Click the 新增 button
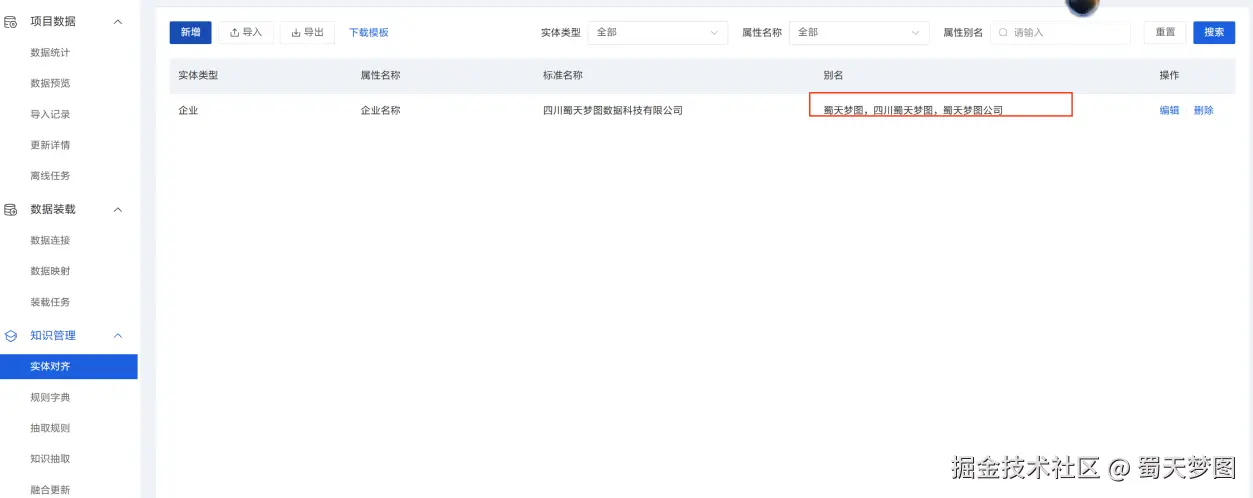The image size is (1253, 498). click(190, 33)
